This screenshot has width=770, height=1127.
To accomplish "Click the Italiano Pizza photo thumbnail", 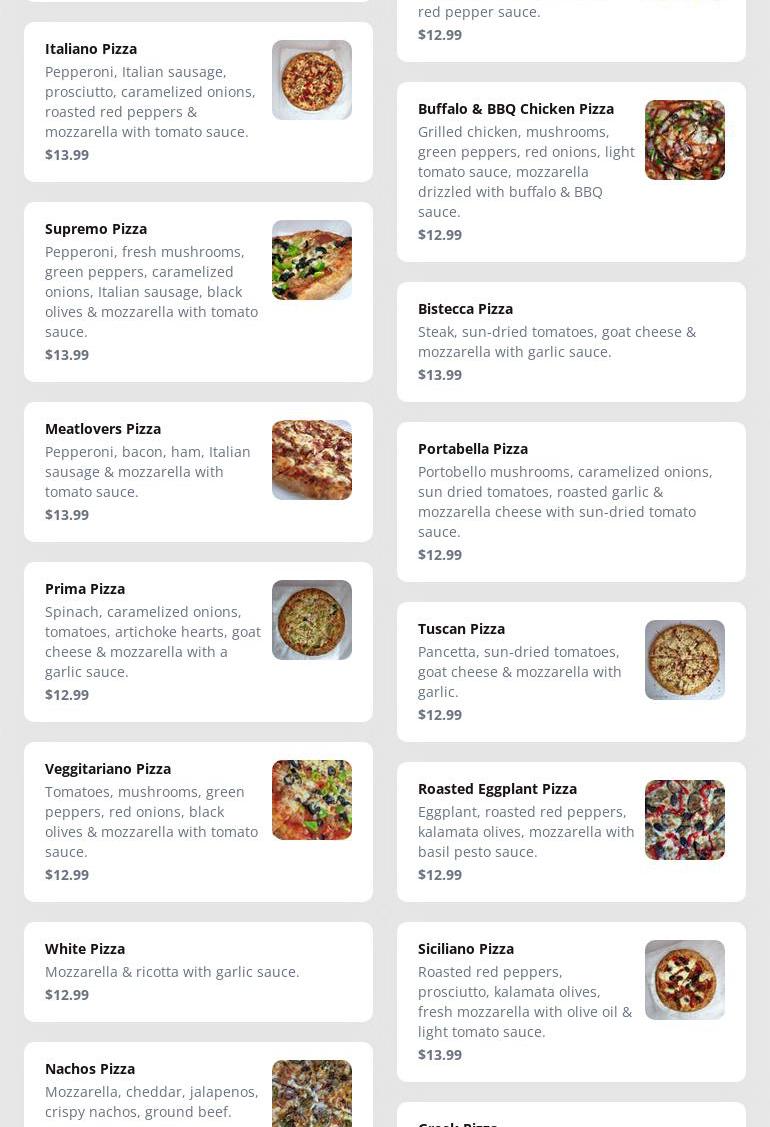I will [x=311, y=80].
